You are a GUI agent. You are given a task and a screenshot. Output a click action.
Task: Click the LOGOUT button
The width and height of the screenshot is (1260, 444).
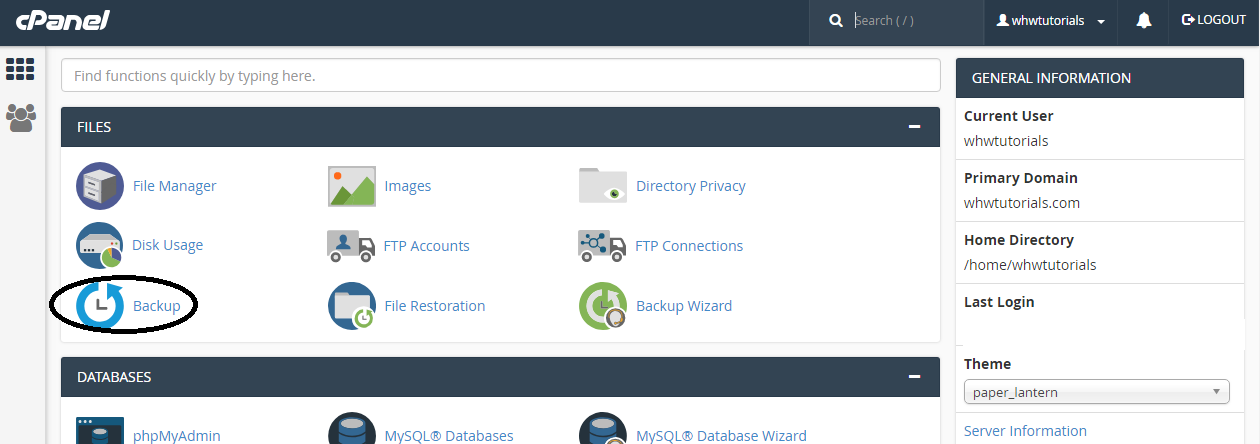[1214, 20]
